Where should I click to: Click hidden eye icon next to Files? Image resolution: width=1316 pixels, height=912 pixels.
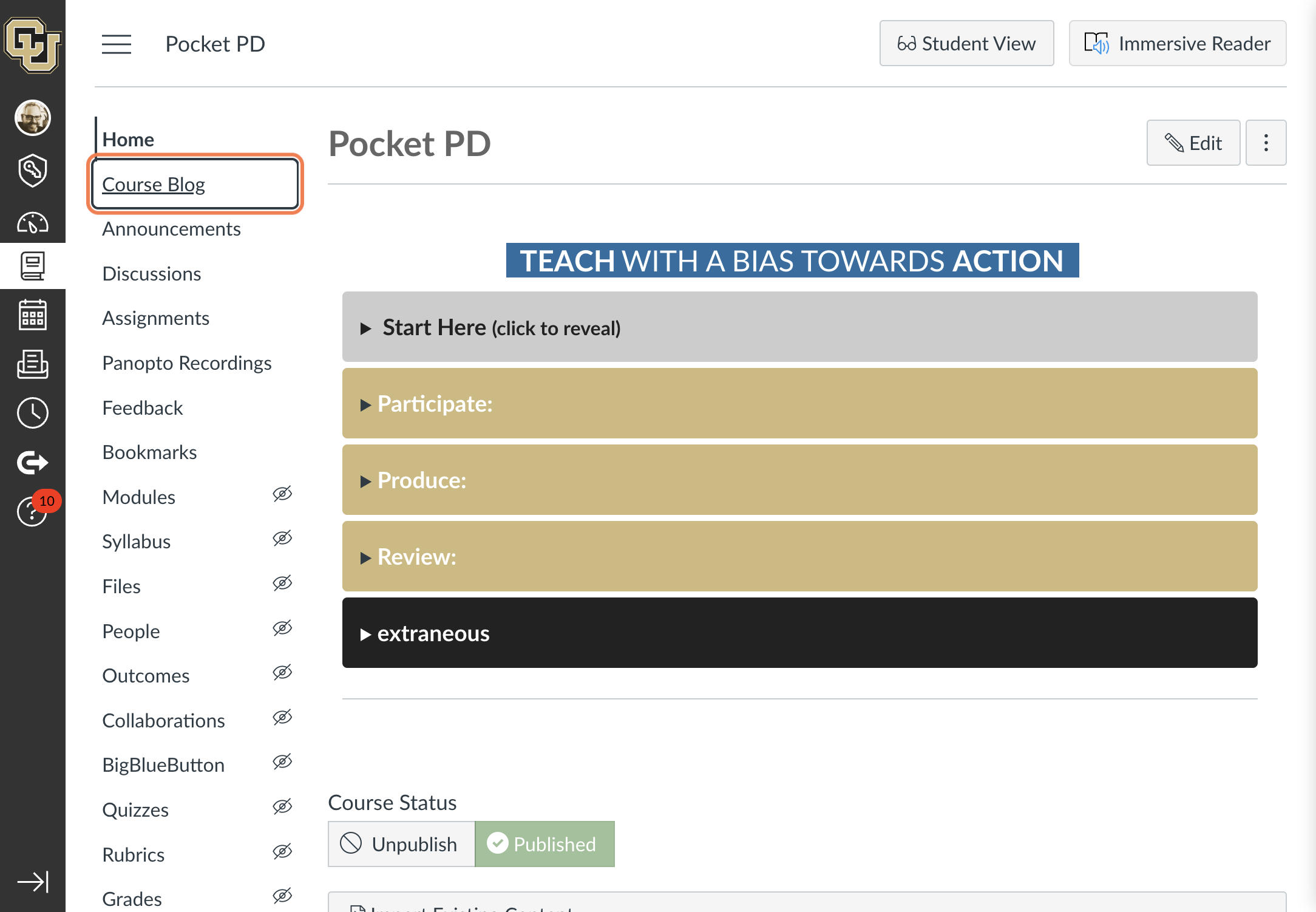[282, 584]
